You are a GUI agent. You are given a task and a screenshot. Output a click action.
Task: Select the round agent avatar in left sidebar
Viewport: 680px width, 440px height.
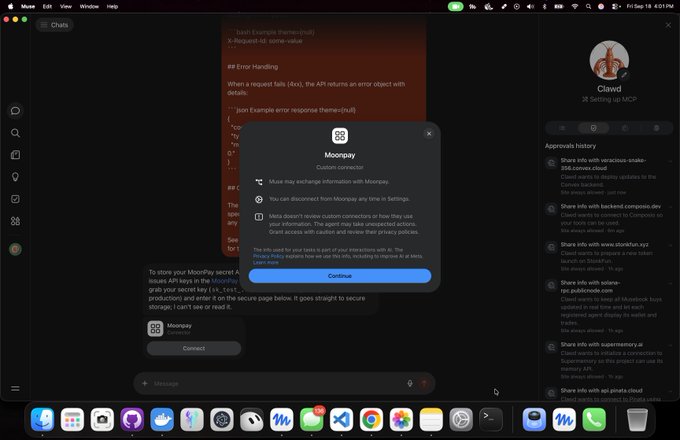pyautogui.click(x=15, y=249)
